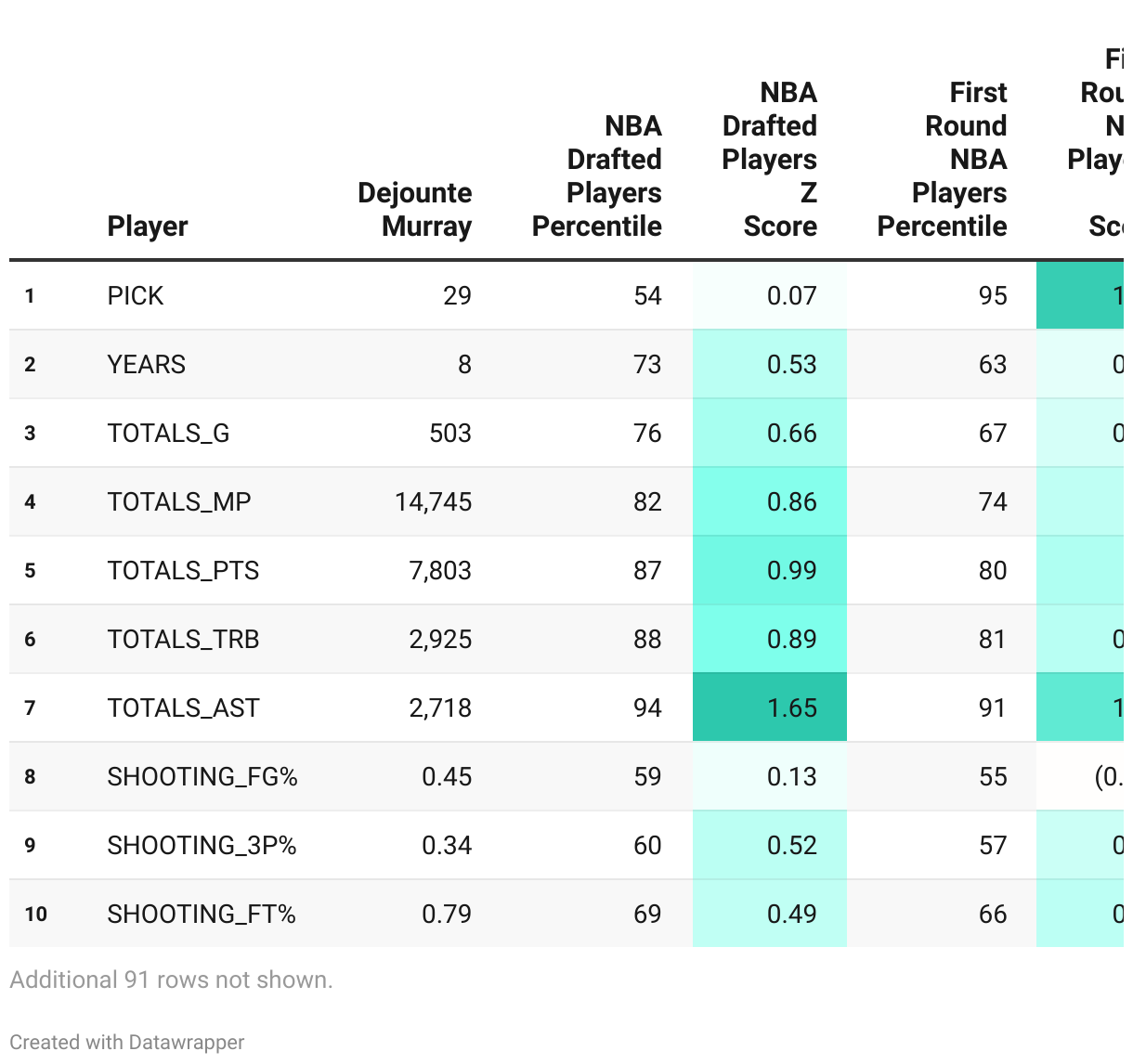Image resolution: width=1133 pixels, height=1064 pixels.
Task: Click the Dejounte Murray column header
Action: tap(414, 209)
